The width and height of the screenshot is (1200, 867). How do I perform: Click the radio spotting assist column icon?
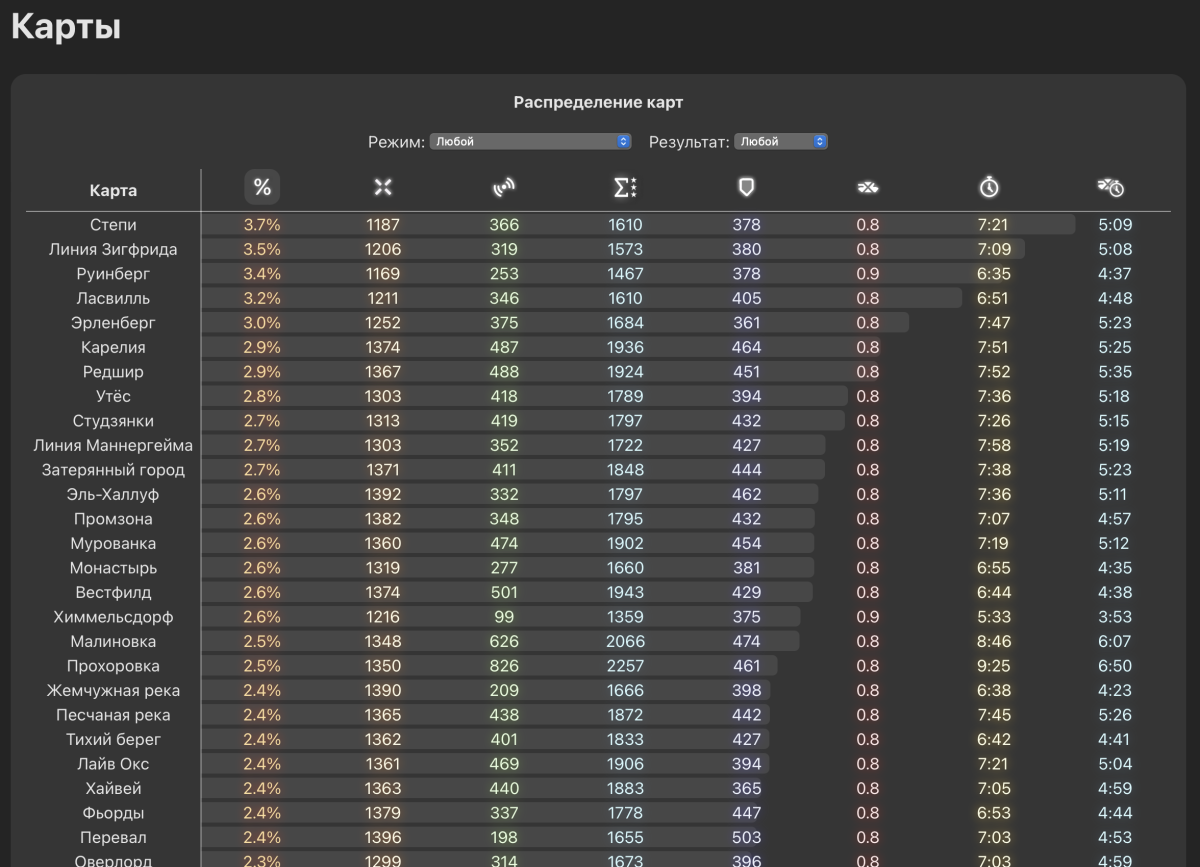pyautogui.click(x=505, y=187)
